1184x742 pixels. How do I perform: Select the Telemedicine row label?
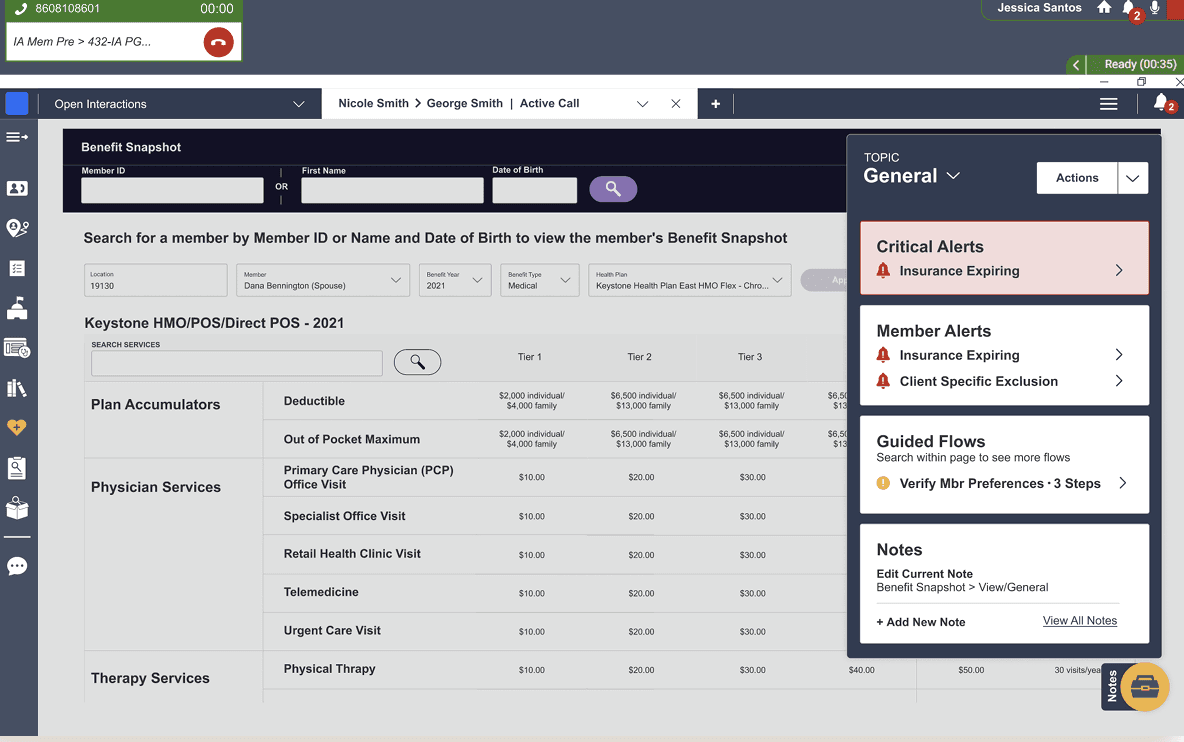(x=321, y=593)
